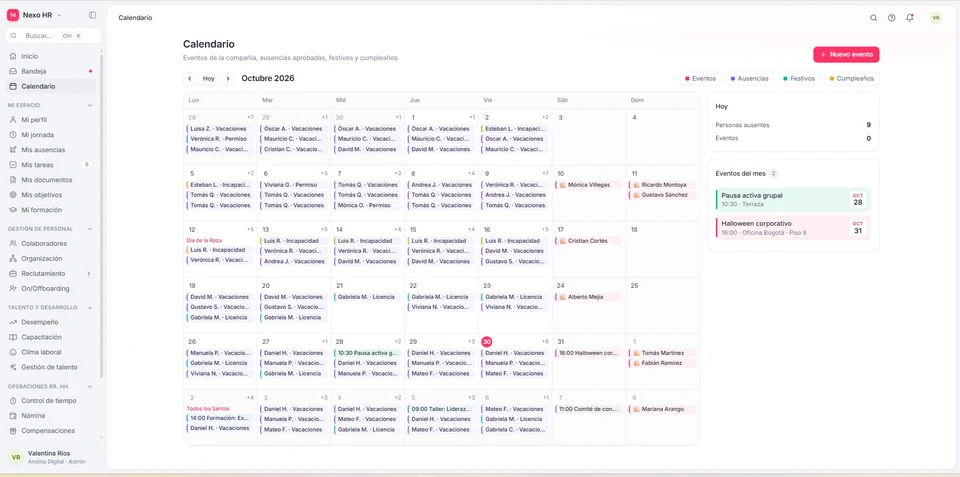The image size is (960, 477).
Task: Toggle the Ausencias legend filter
Action: 749,78
